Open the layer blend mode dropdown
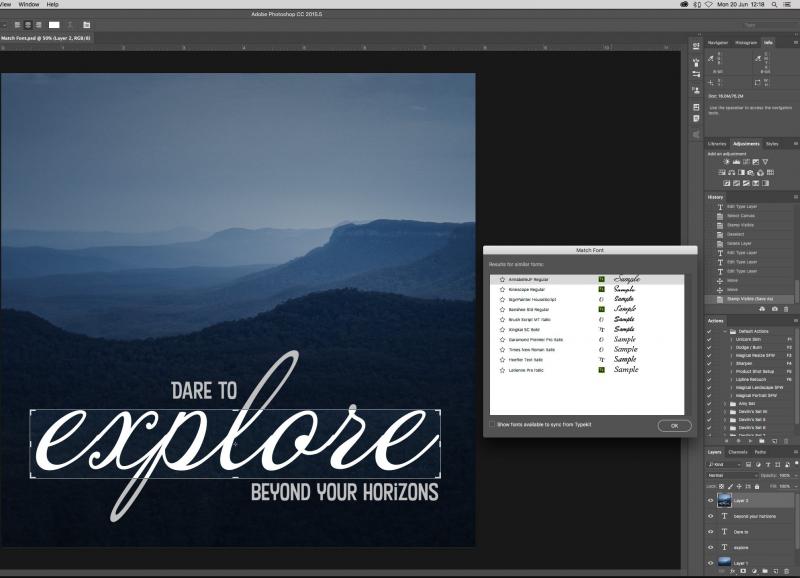800x578 pixels. (730, 475)
